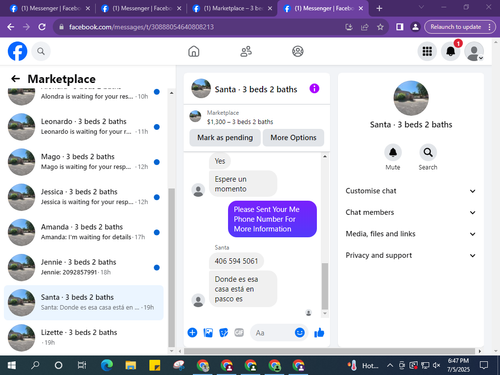The width and height of the screenshot is (500, 375).
Task: Toggle browser side panel
Action: tap(399, 27)
